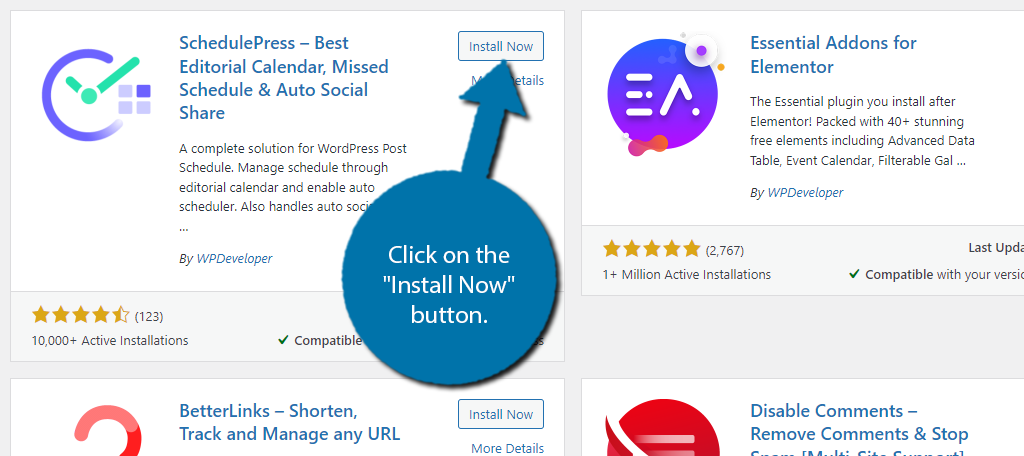Click the SchedulePress clock logo icon
Screen dimensions: 1024x456
pyautogui.click(x=97, y=95)
